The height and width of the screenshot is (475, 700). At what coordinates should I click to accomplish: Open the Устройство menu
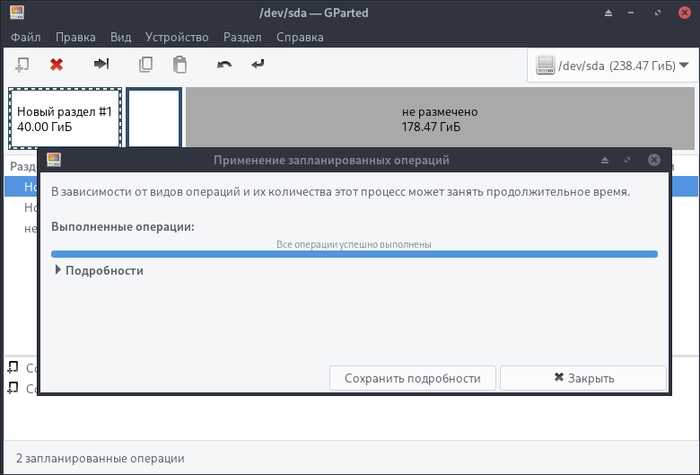point(176,37)
